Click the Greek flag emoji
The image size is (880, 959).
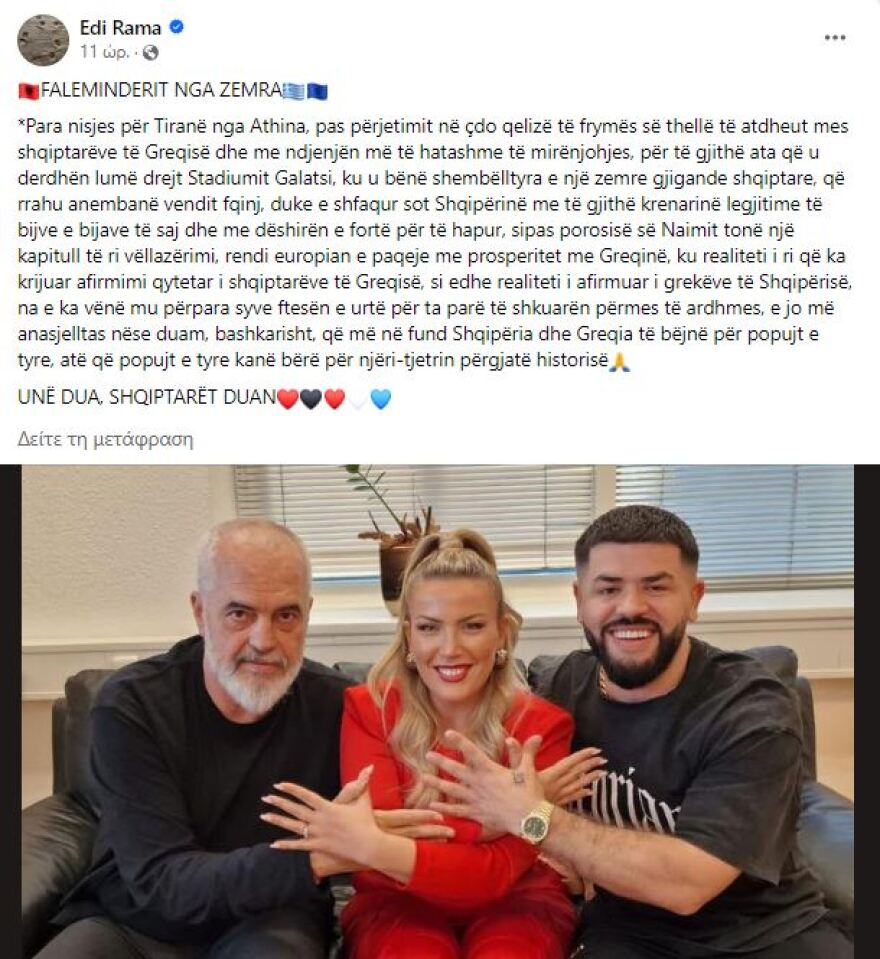292,91
